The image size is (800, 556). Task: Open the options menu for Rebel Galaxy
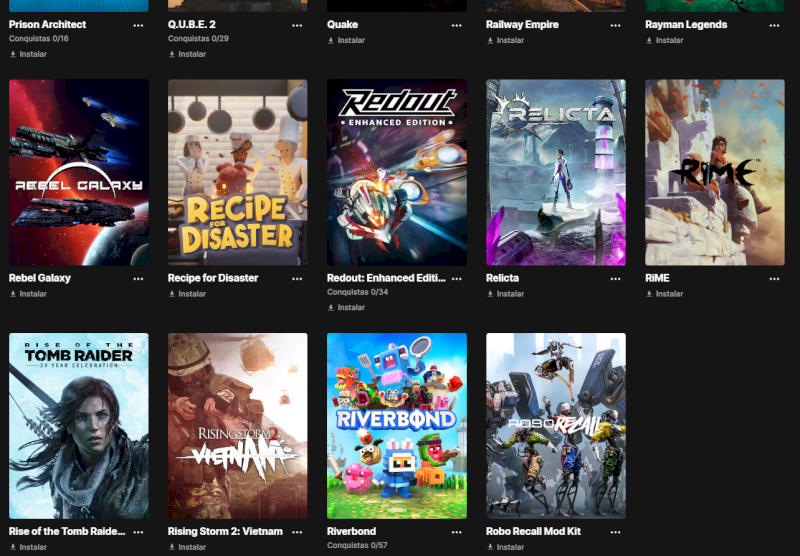click(x=138, y=279)
